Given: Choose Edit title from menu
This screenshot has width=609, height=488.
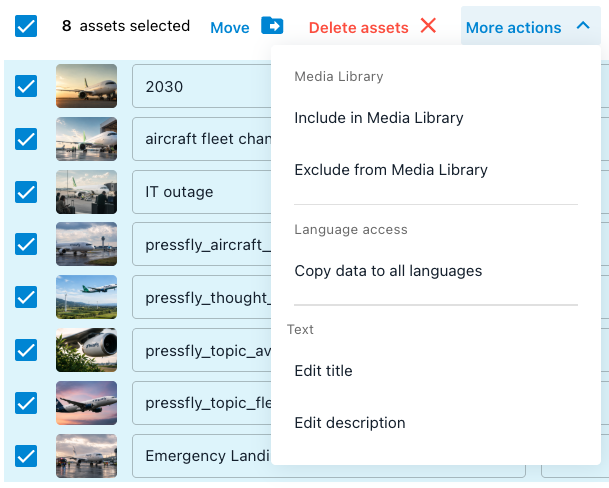Looking at the screenshot, I should tap(323, 371).
